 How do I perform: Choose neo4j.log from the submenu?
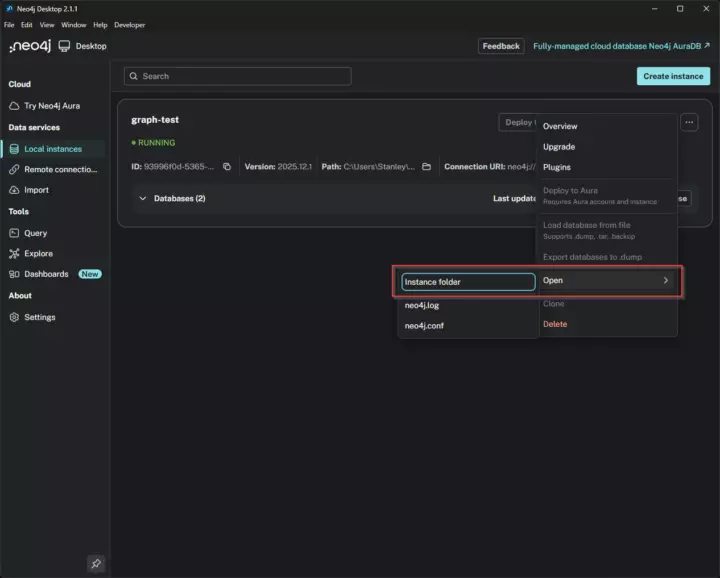422,305
